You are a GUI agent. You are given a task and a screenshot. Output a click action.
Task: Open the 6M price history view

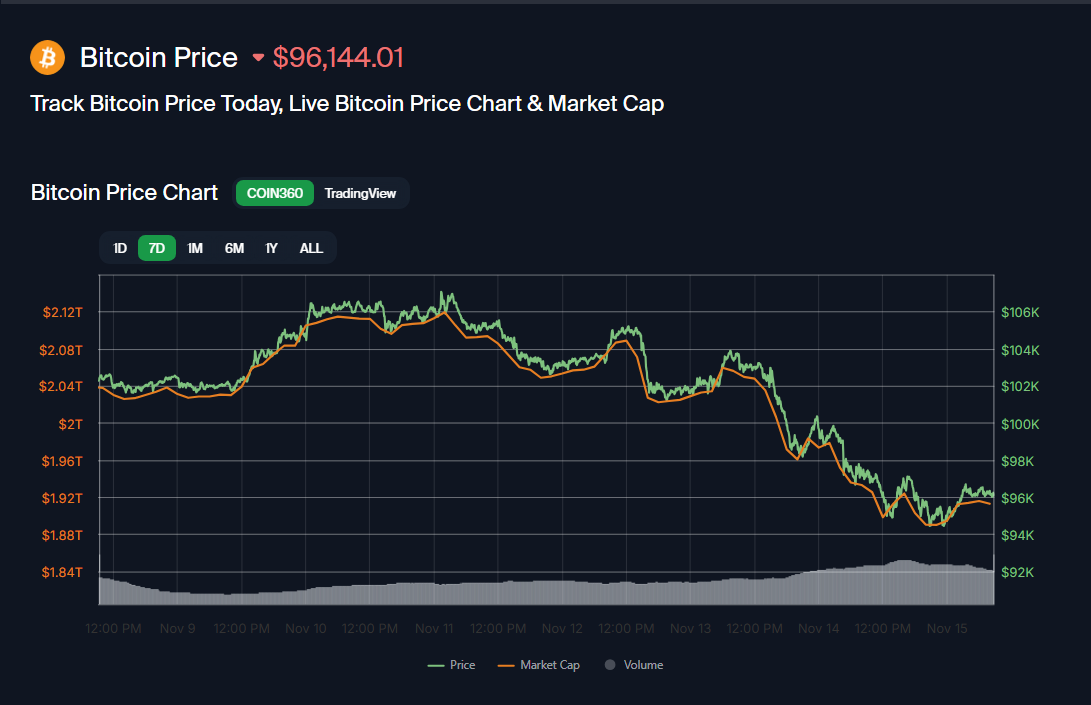(233, 247)
